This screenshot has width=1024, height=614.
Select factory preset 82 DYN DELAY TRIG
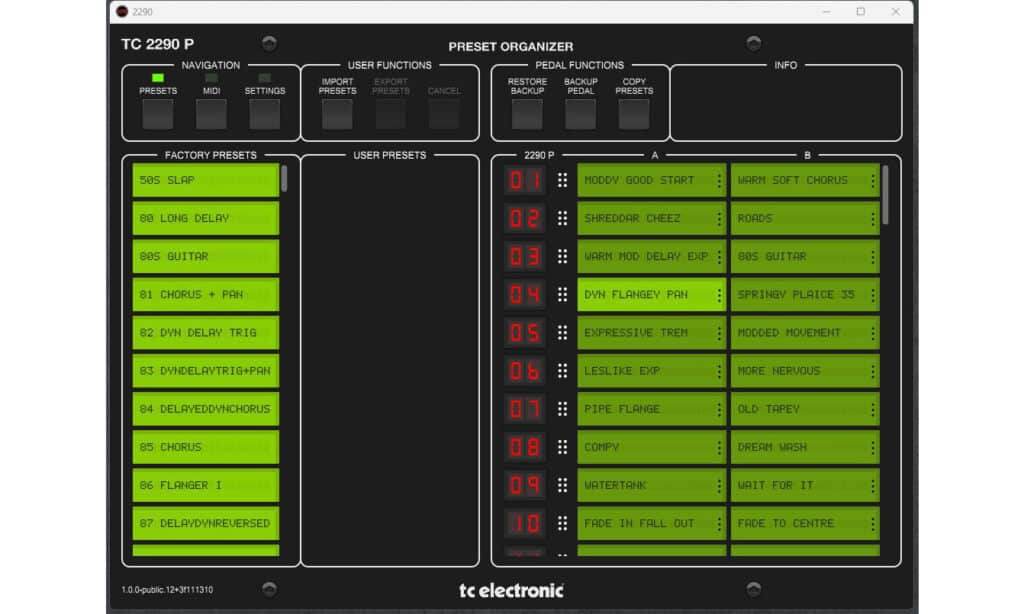click(x=206, y=333)
